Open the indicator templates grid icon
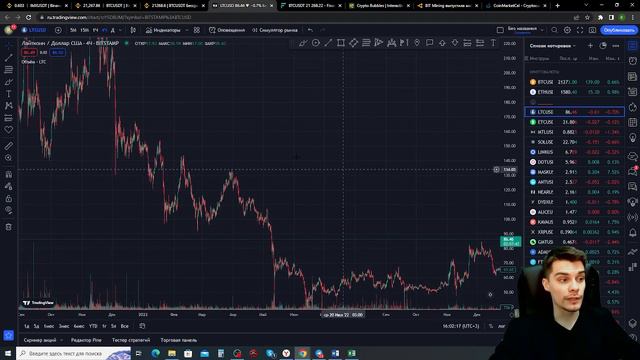 click(x=197, y=30)
